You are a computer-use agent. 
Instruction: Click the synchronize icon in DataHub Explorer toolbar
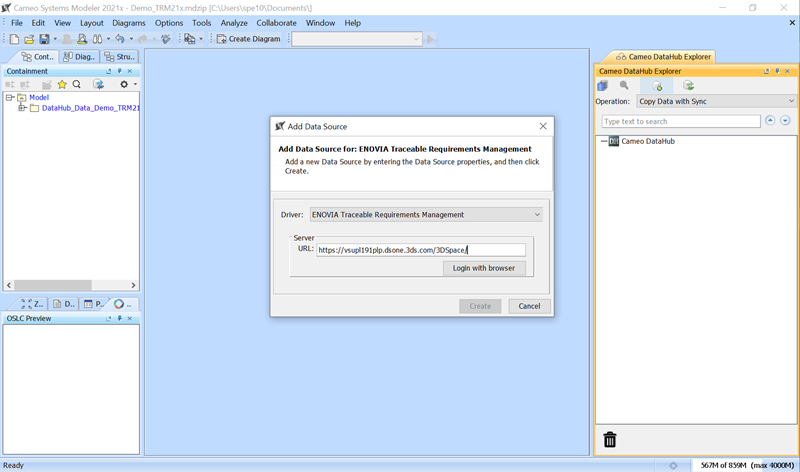(689, 86)
